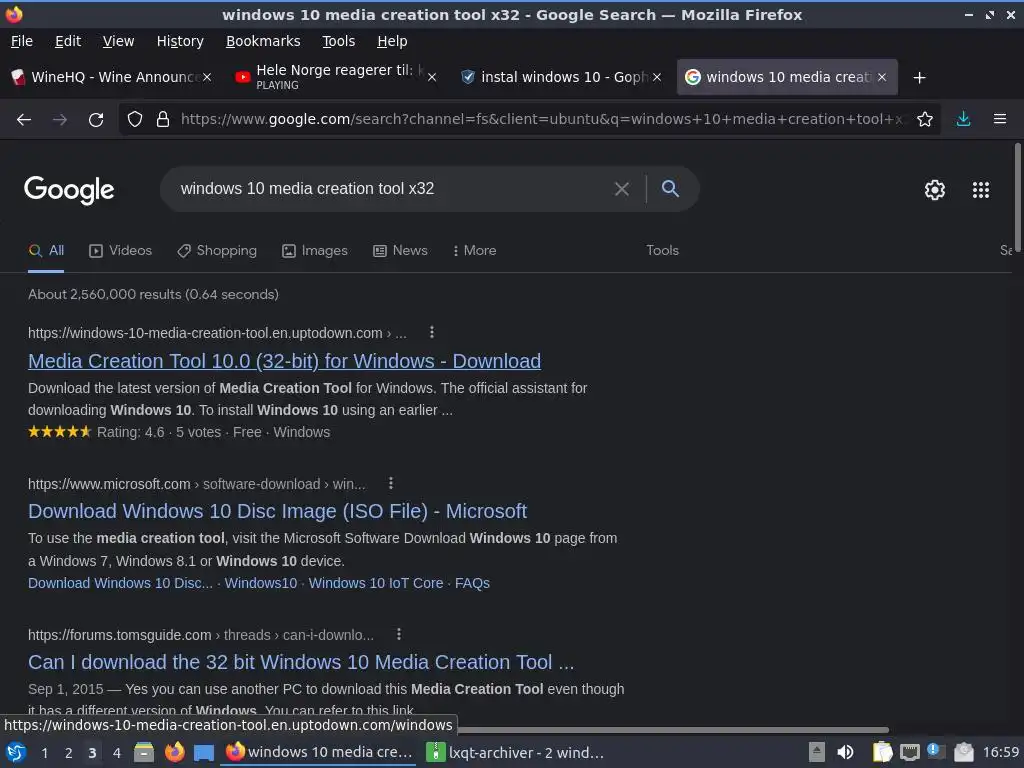Bookmark this page with the star
1024x768 pixels.
tap(925, 119)
